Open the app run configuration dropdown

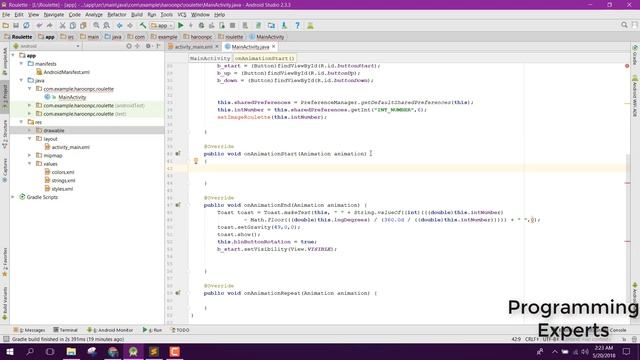click(x=162, y=25)
